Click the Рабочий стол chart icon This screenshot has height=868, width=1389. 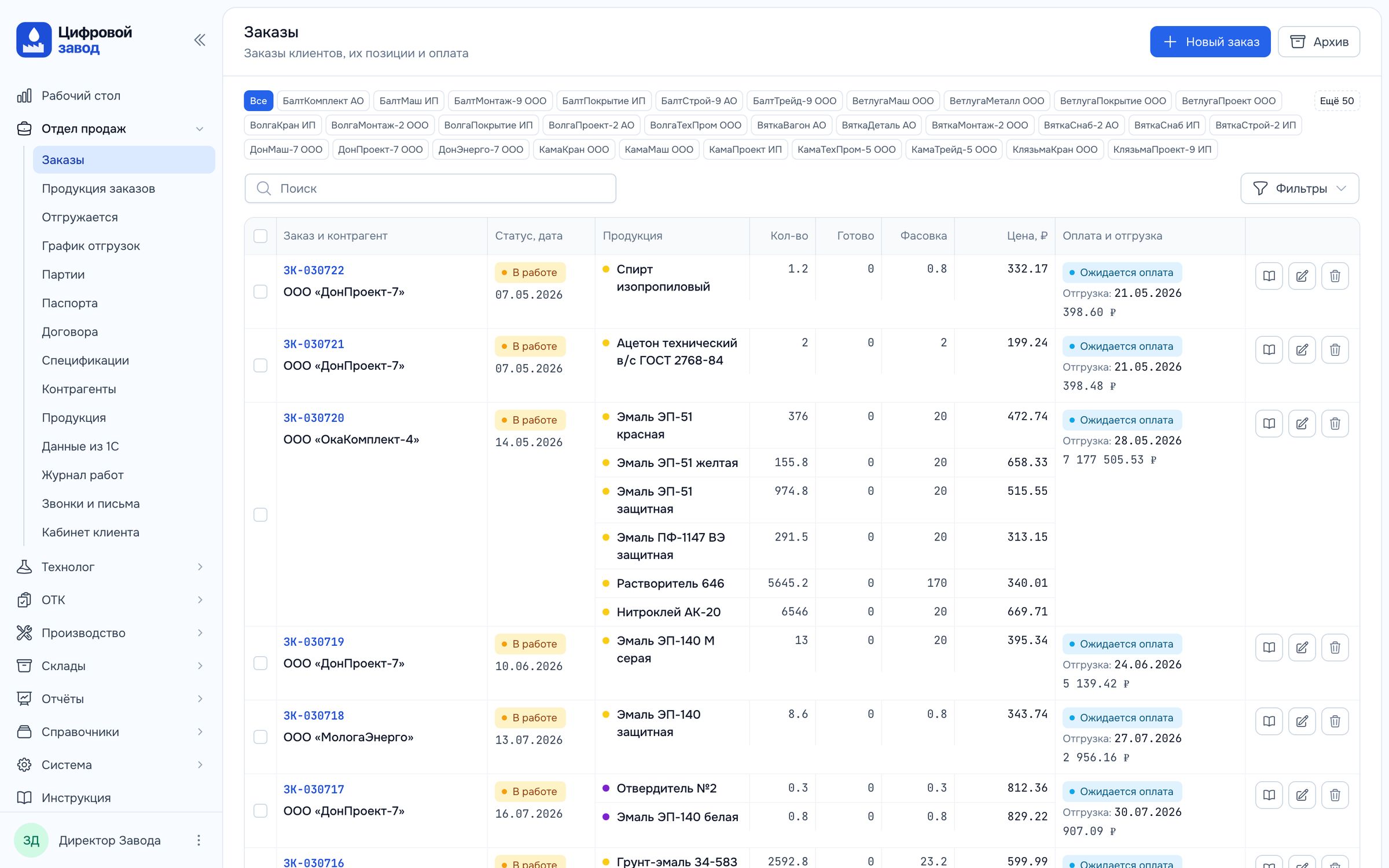click(x=24, y=95)
